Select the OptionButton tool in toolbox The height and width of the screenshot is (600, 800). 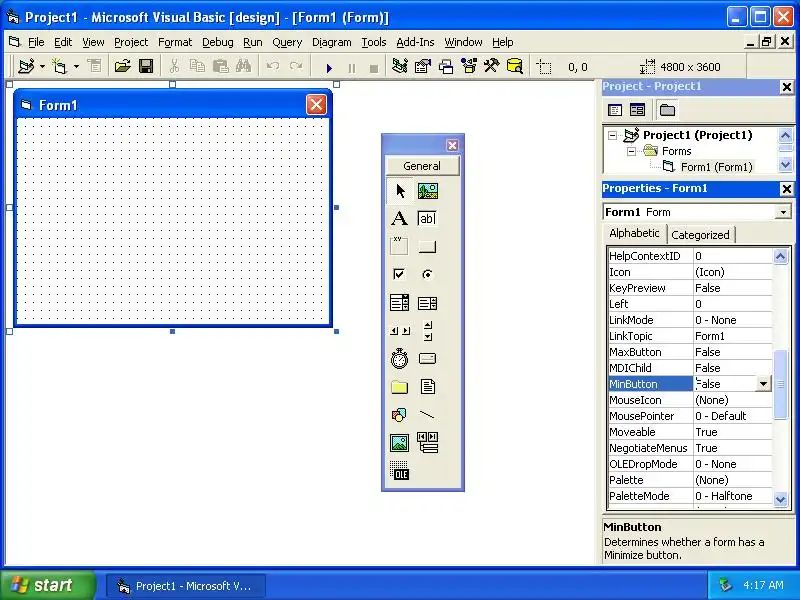pyautogui.click(x=428, y=274)
